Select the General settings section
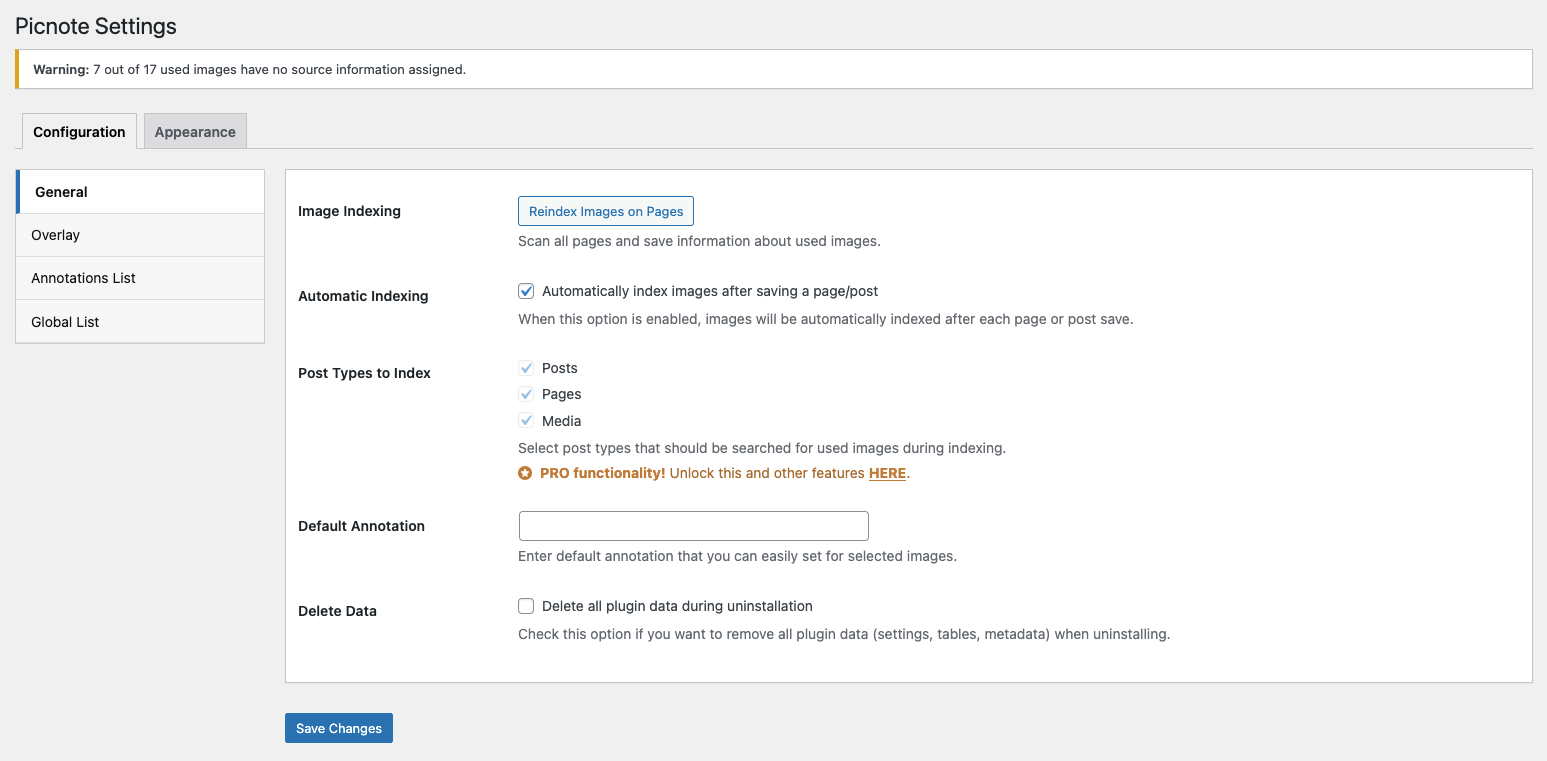This screenshot has width=1547, height=761. click(x=61, y=191)
